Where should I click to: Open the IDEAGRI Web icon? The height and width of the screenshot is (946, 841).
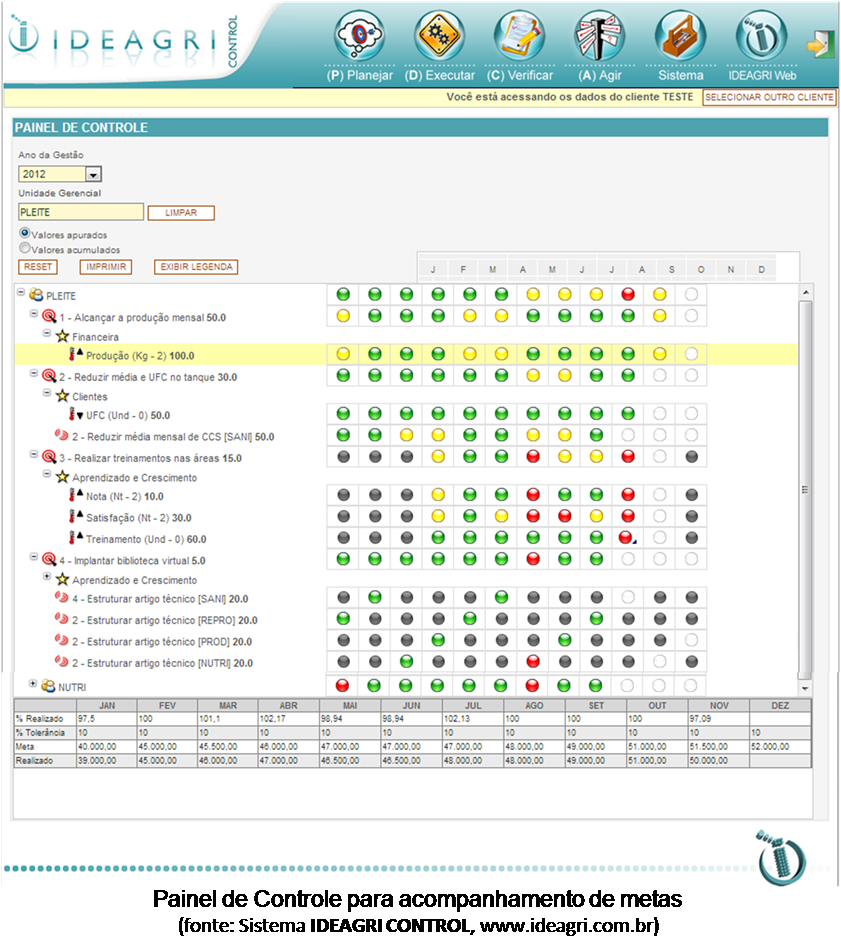pos(761,36)
